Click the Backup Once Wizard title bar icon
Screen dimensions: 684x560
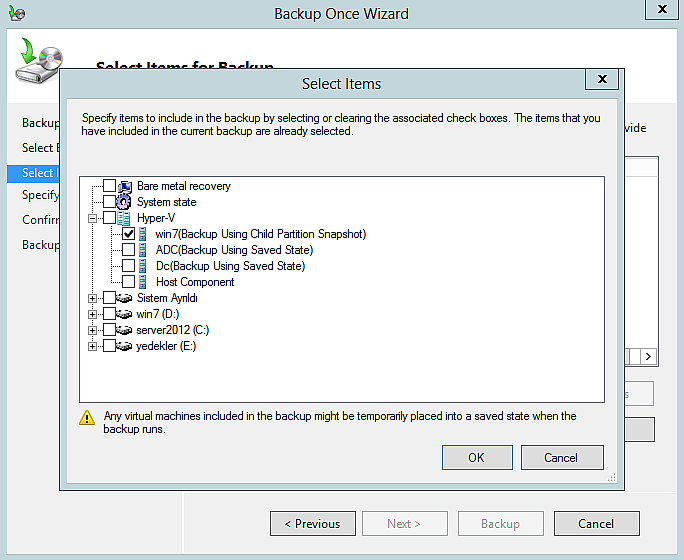pyautogui.click(x=17, y=13)
